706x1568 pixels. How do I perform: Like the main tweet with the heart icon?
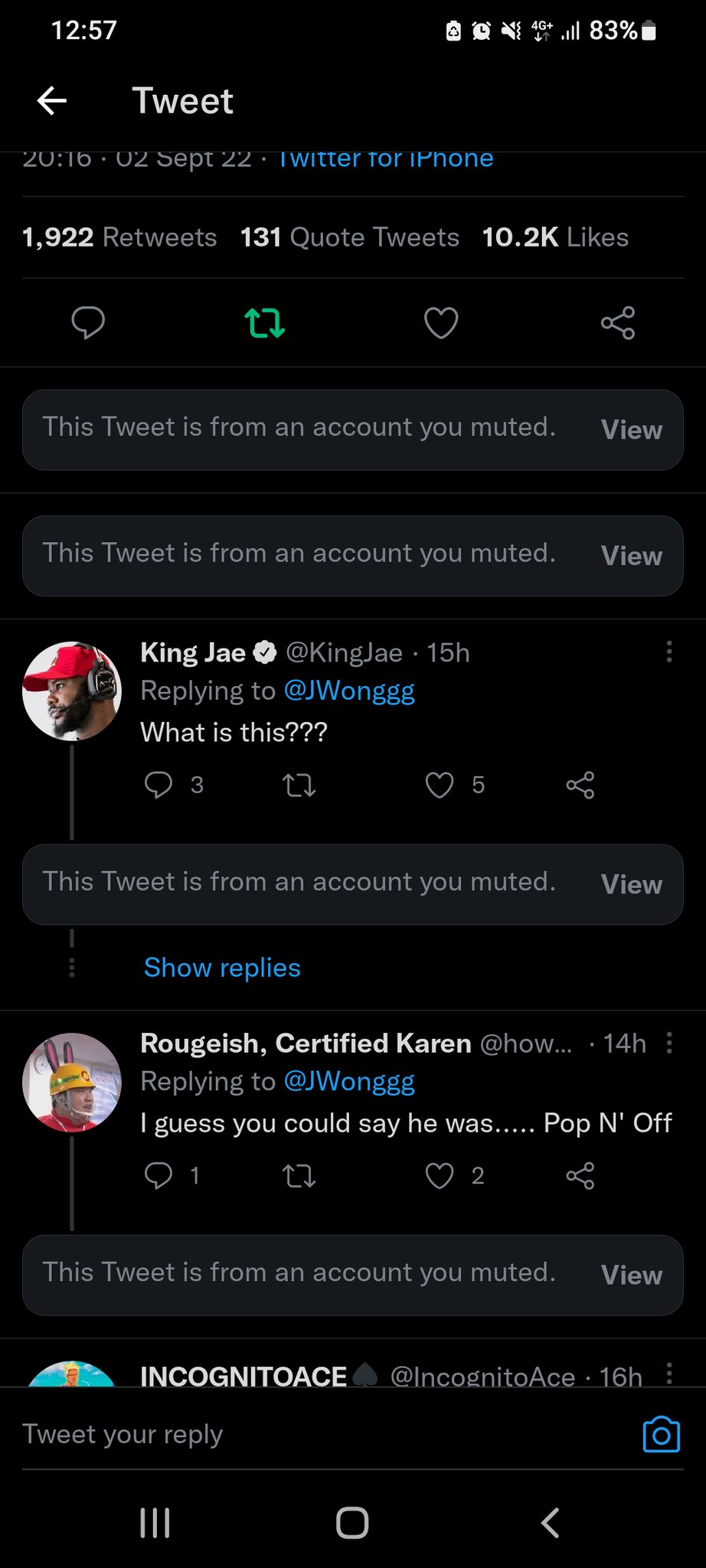(x=441, y=322)
